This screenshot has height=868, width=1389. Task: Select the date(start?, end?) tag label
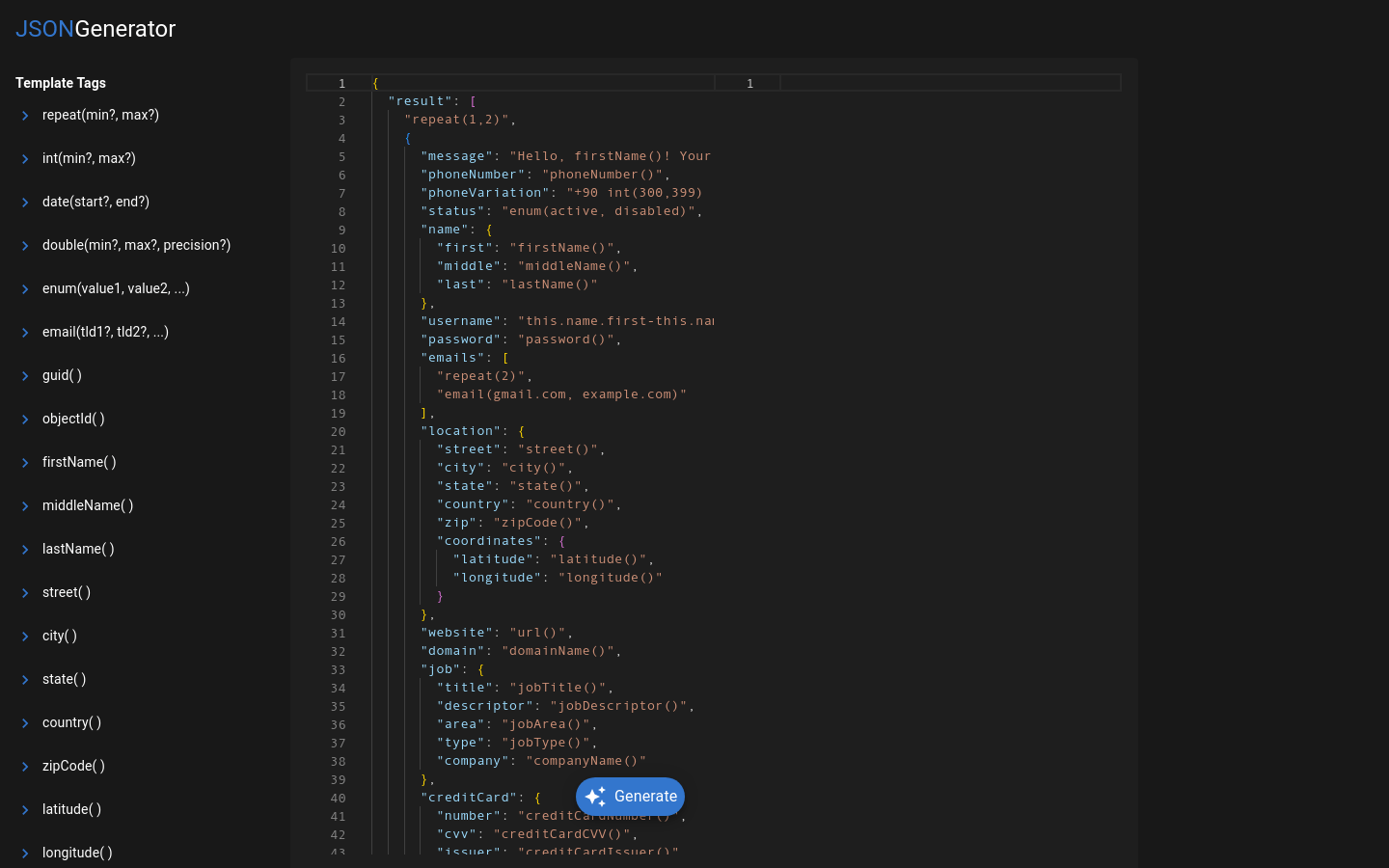(x=95, y=202)
